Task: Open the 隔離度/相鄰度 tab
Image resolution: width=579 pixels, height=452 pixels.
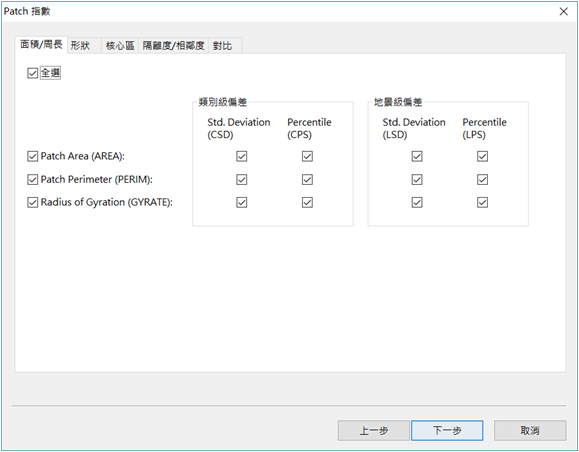Action: coord(174,46)
